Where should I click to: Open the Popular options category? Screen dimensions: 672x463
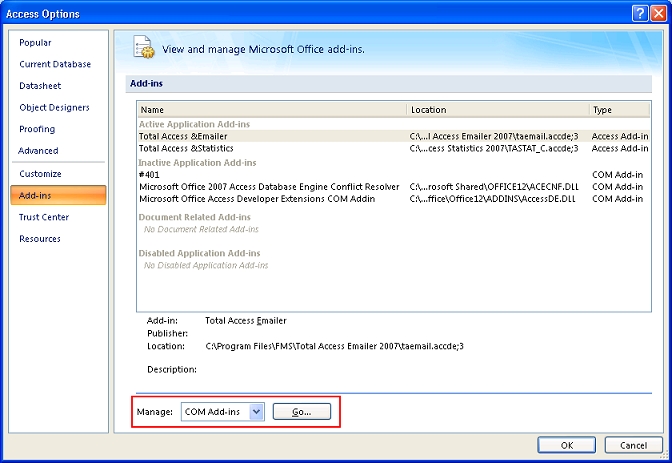[x=35, y=42]
